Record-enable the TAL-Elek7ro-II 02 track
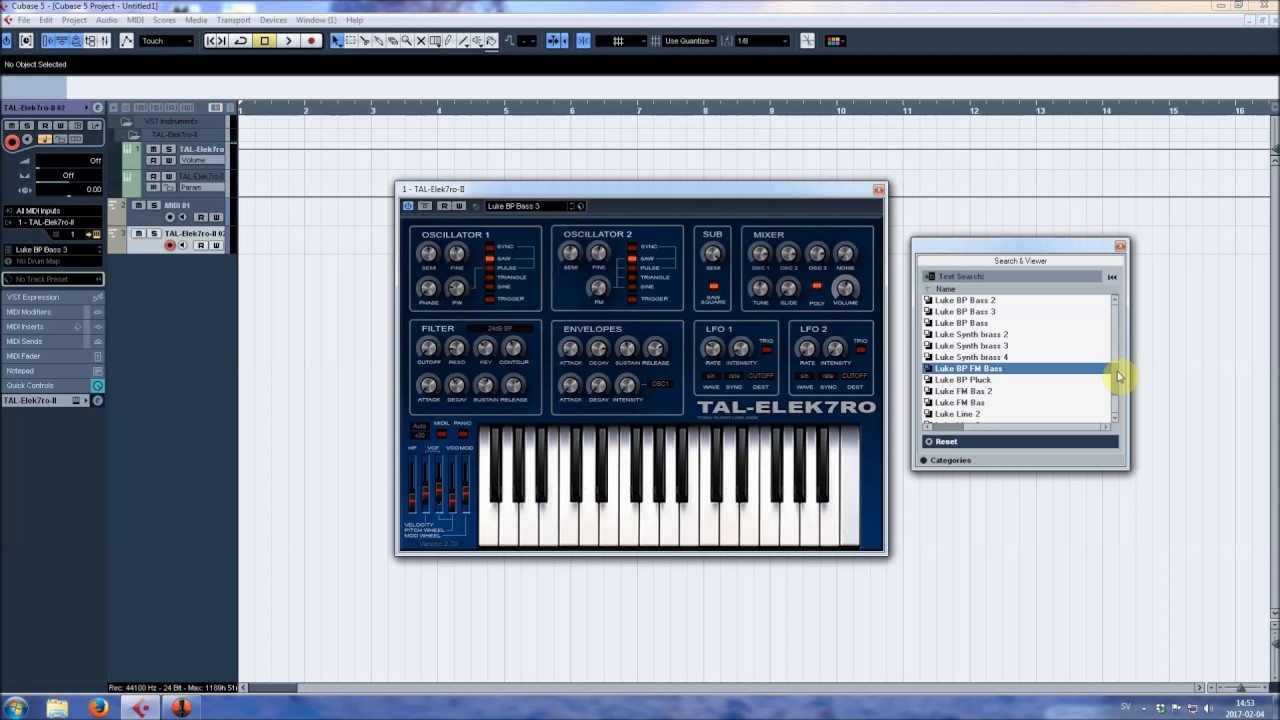Screen dimensions: 1280x720 click(x=170, y=245)
